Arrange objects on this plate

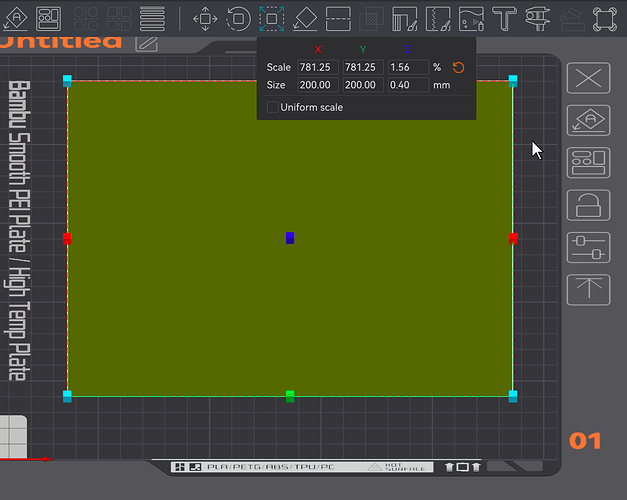point(588,163)
